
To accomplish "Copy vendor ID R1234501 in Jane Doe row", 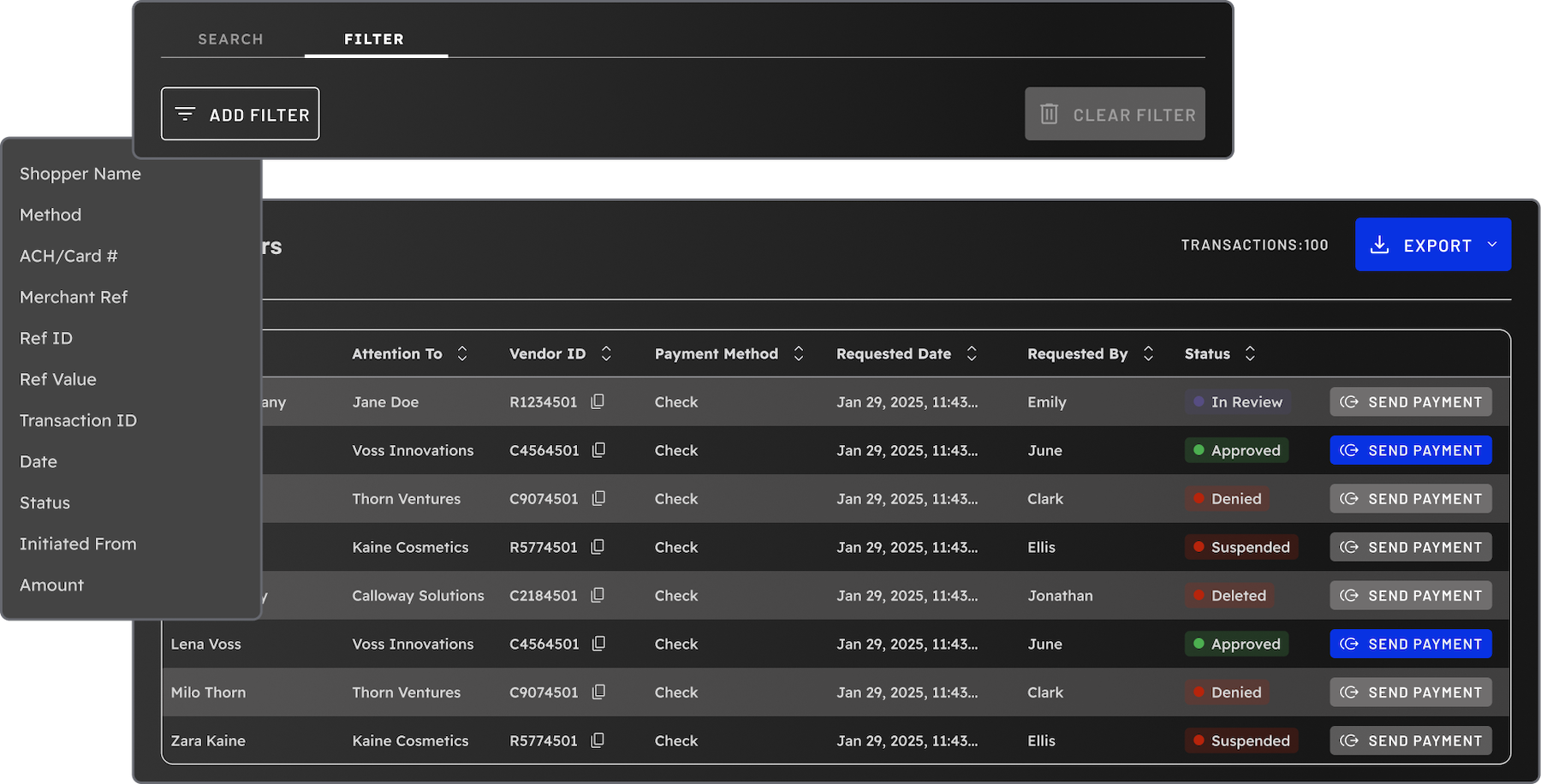I will (598, 401).
